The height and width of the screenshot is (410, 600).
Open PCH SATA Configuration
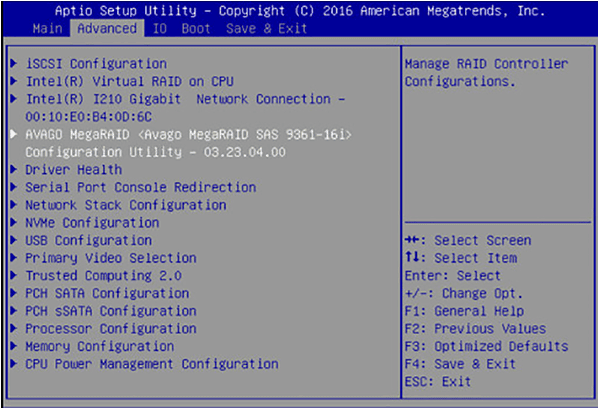(106, 293)
